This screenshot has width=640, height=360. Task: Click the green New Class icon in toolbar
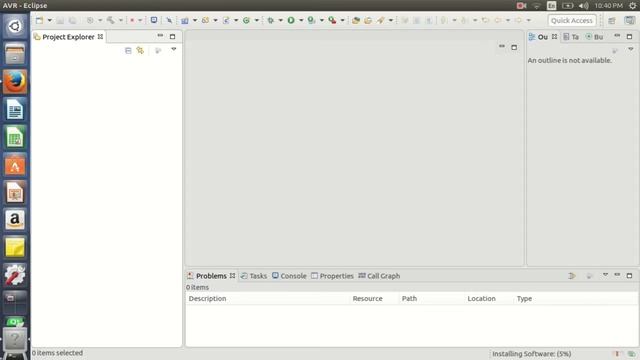[246, 20]
